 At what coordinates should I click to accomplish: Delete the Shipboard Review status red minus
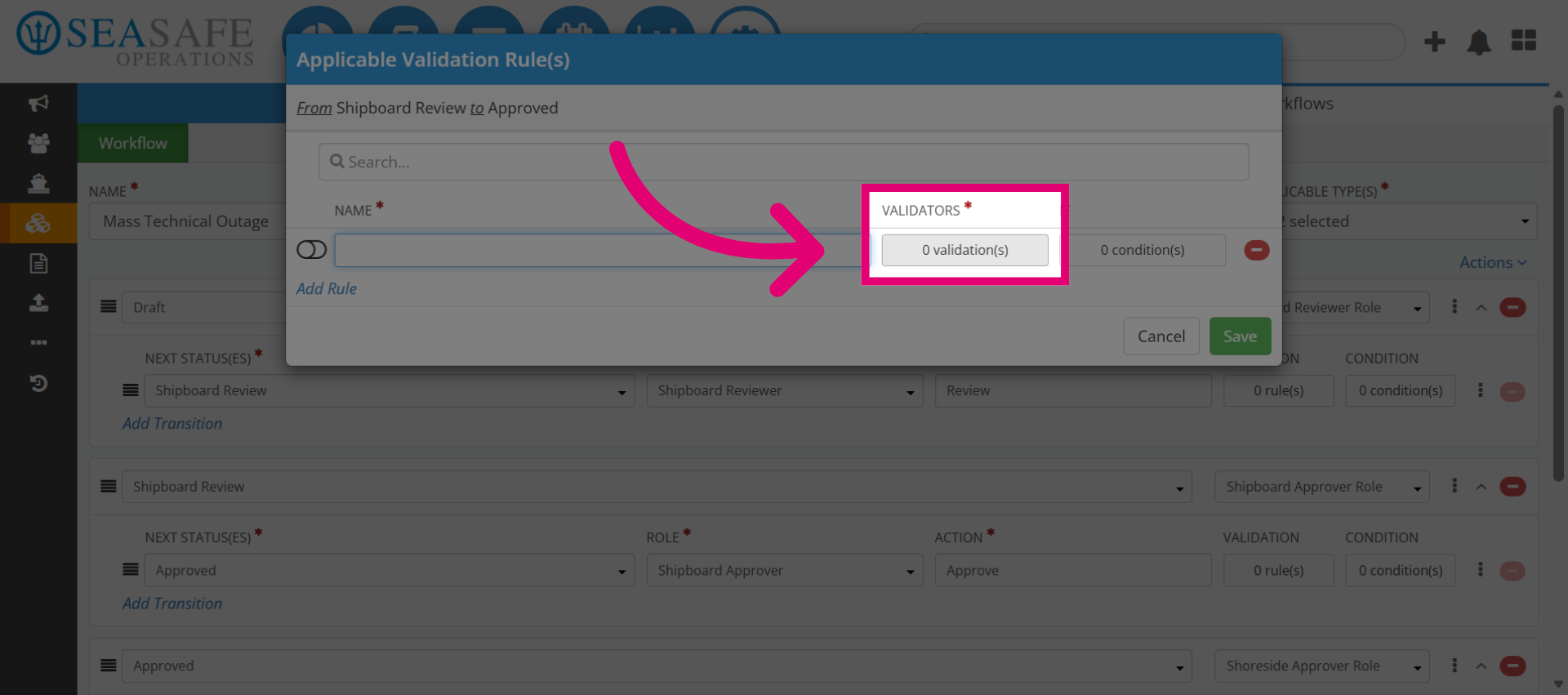1512,487
